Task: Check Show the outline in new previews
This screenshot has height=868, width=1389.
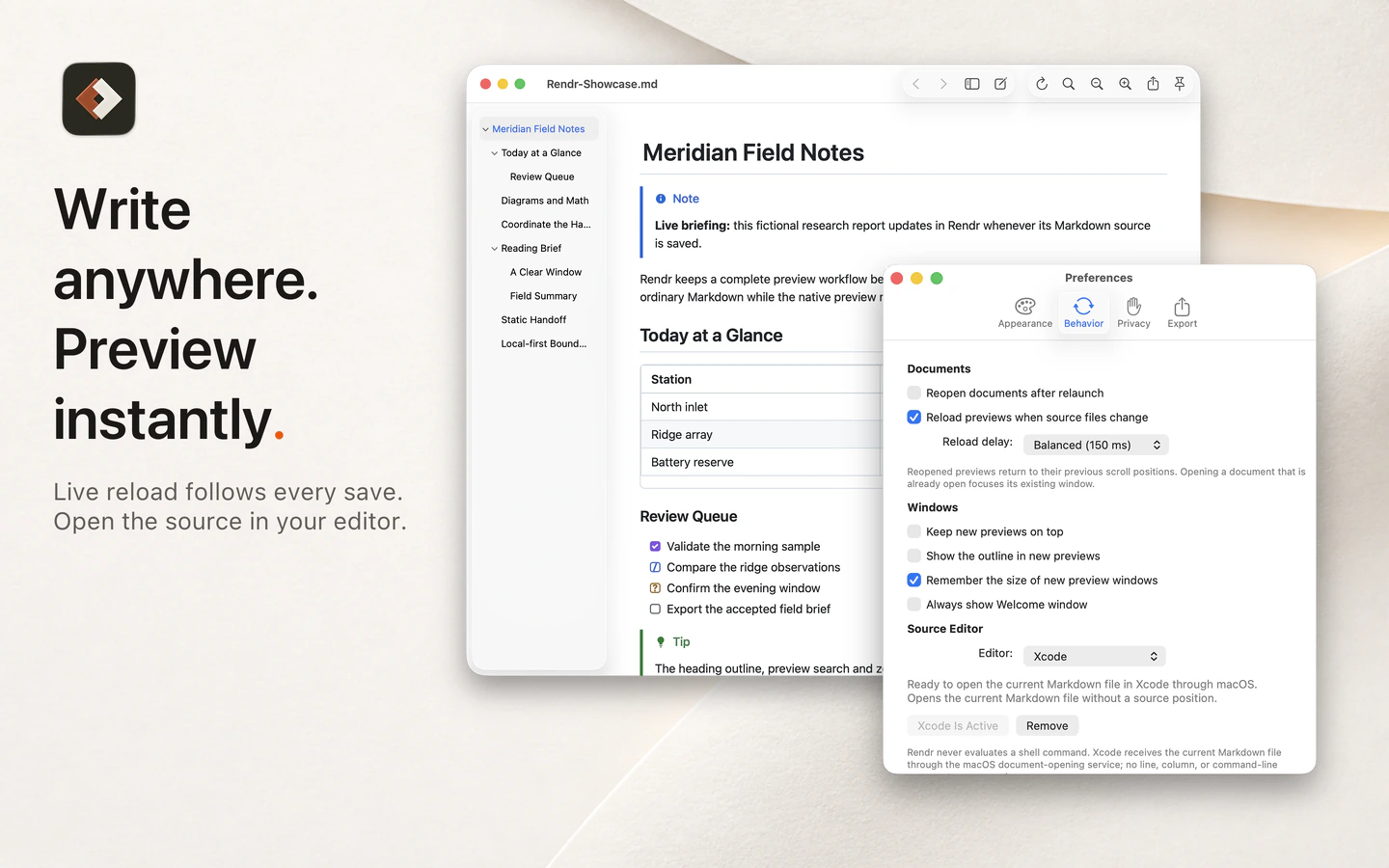Action: point(913,556)
